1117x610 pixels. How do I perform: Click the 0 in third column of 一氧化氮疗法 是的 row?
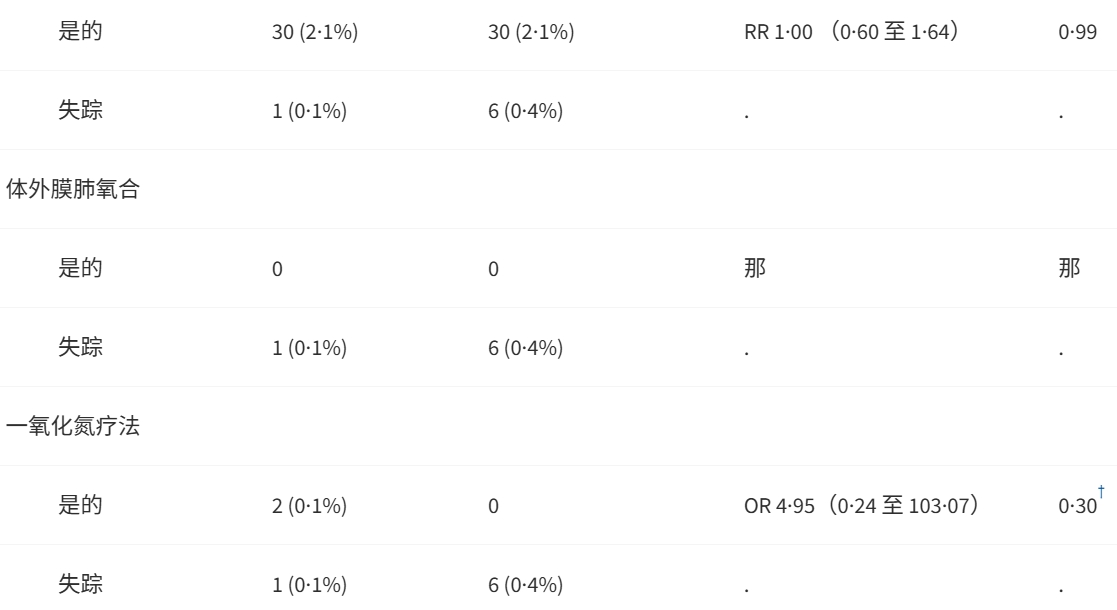[493, 507]
